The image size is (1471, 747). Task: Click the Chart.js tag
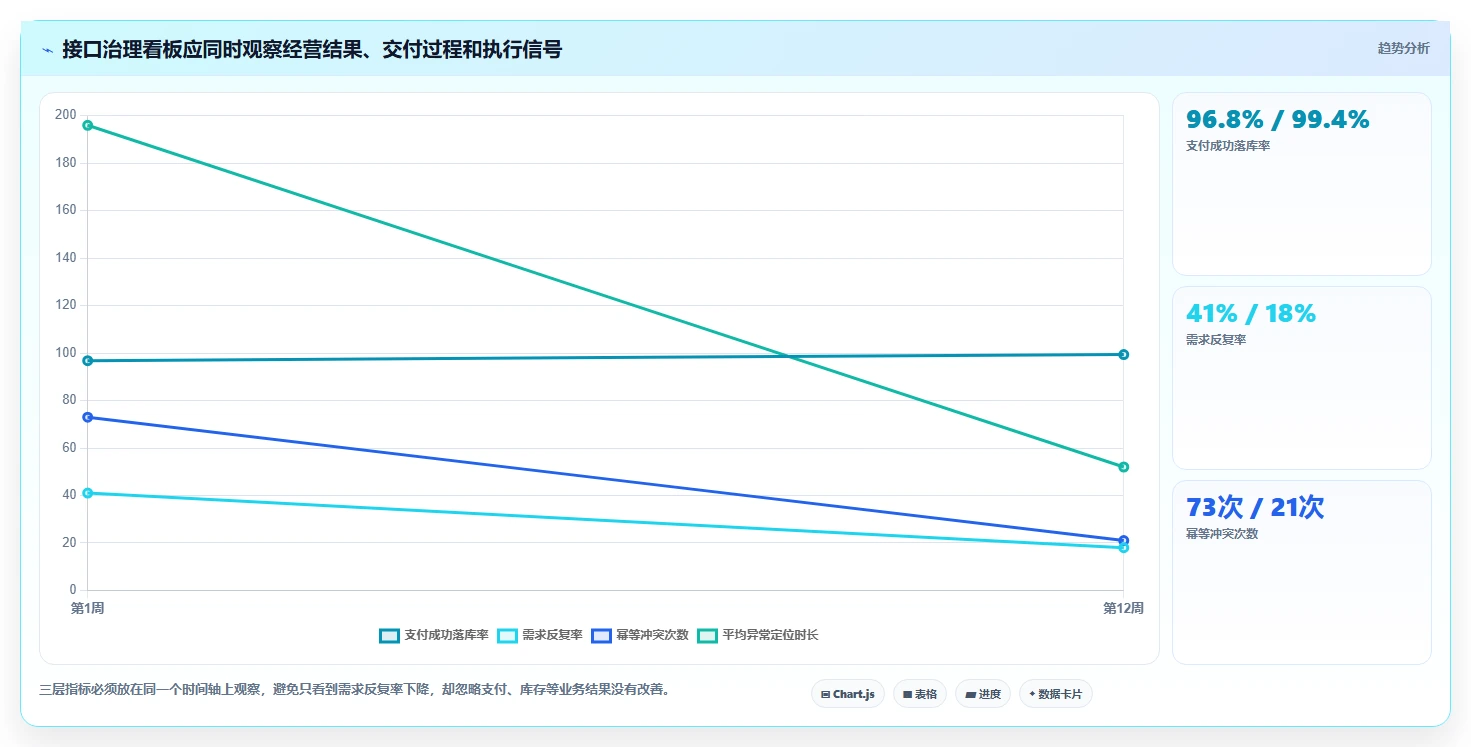(x=847, y=694)
